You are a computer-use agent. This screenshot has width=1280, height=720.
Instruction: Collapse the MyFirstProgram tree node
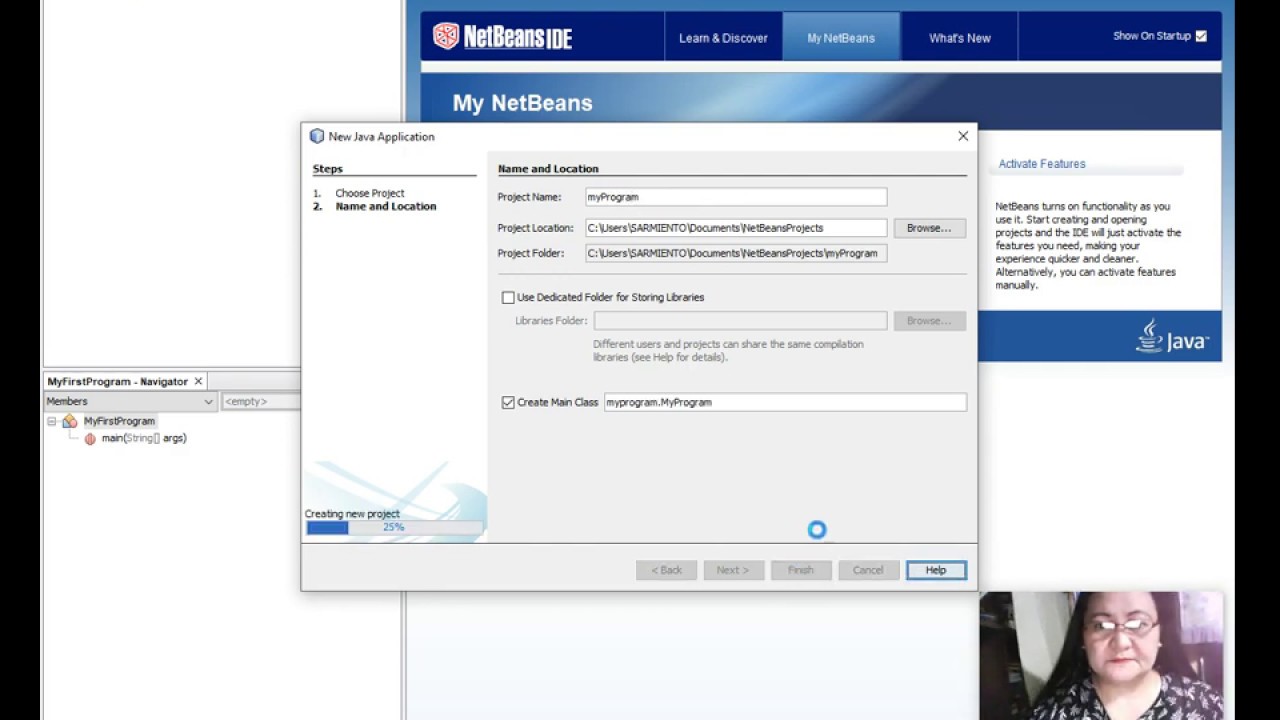tap(51, 421)
